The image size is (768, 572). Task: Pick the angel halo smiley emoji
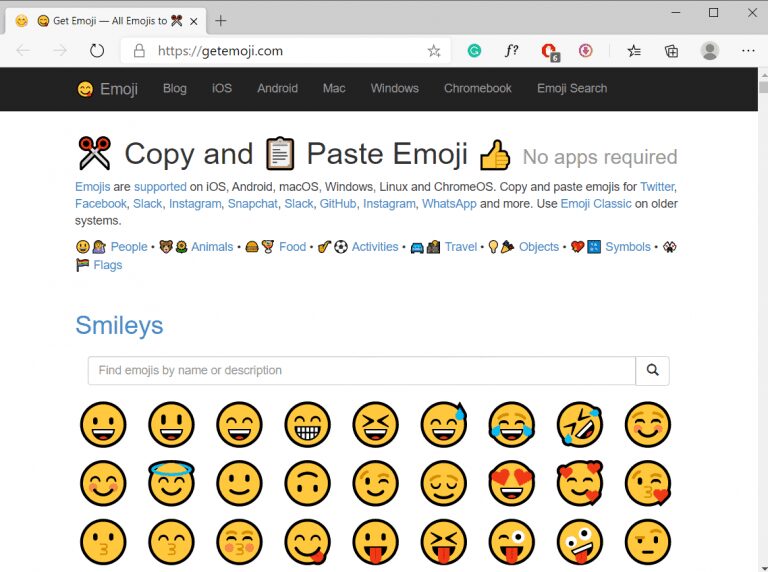click(171, 483)
